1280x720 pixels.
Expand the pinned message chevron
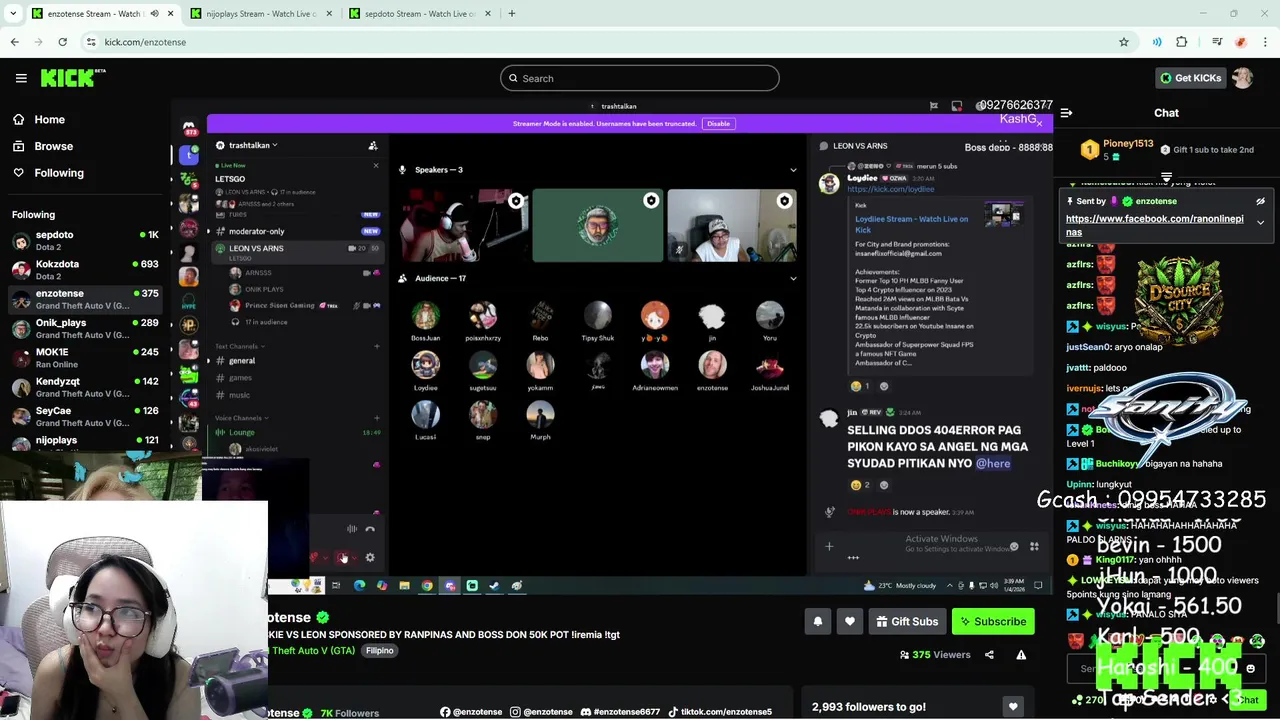(1261, 222)
